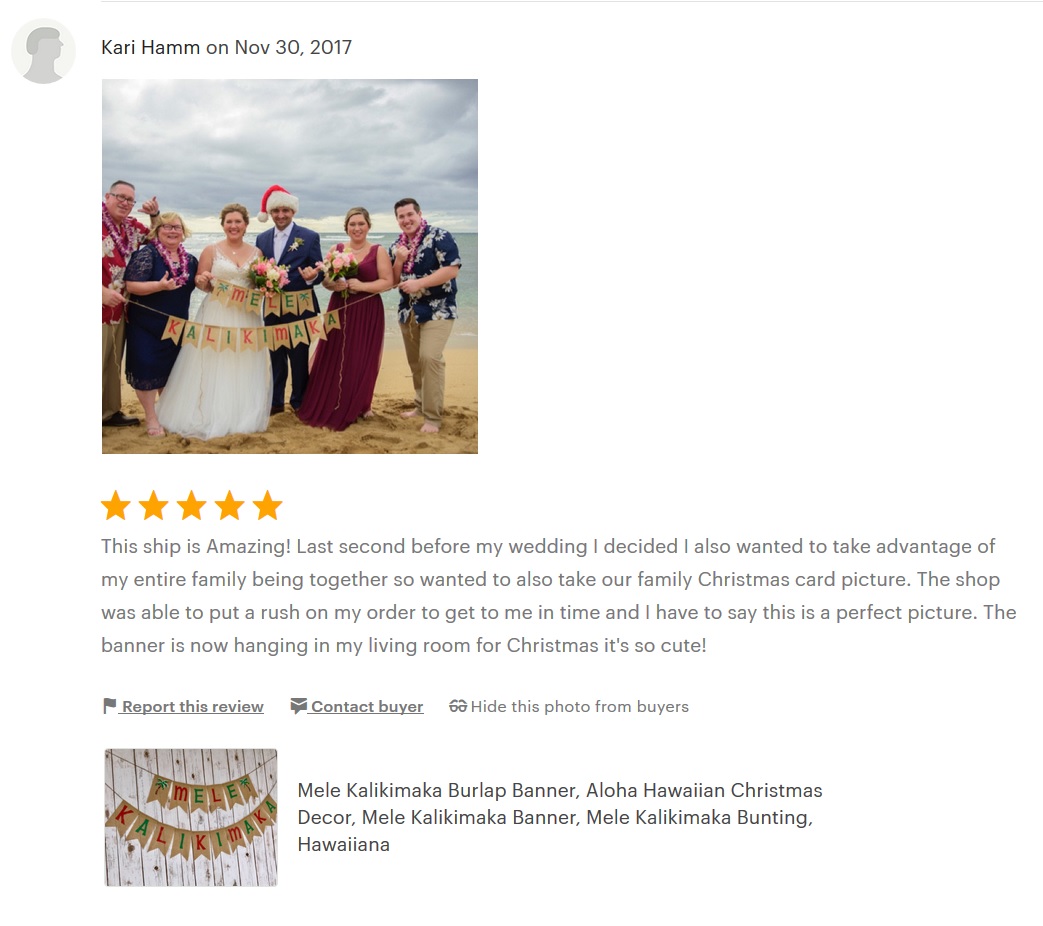Click the review date Nov 30, 2017
Viewport: 1043px width, 926px height.
point(293,47)
